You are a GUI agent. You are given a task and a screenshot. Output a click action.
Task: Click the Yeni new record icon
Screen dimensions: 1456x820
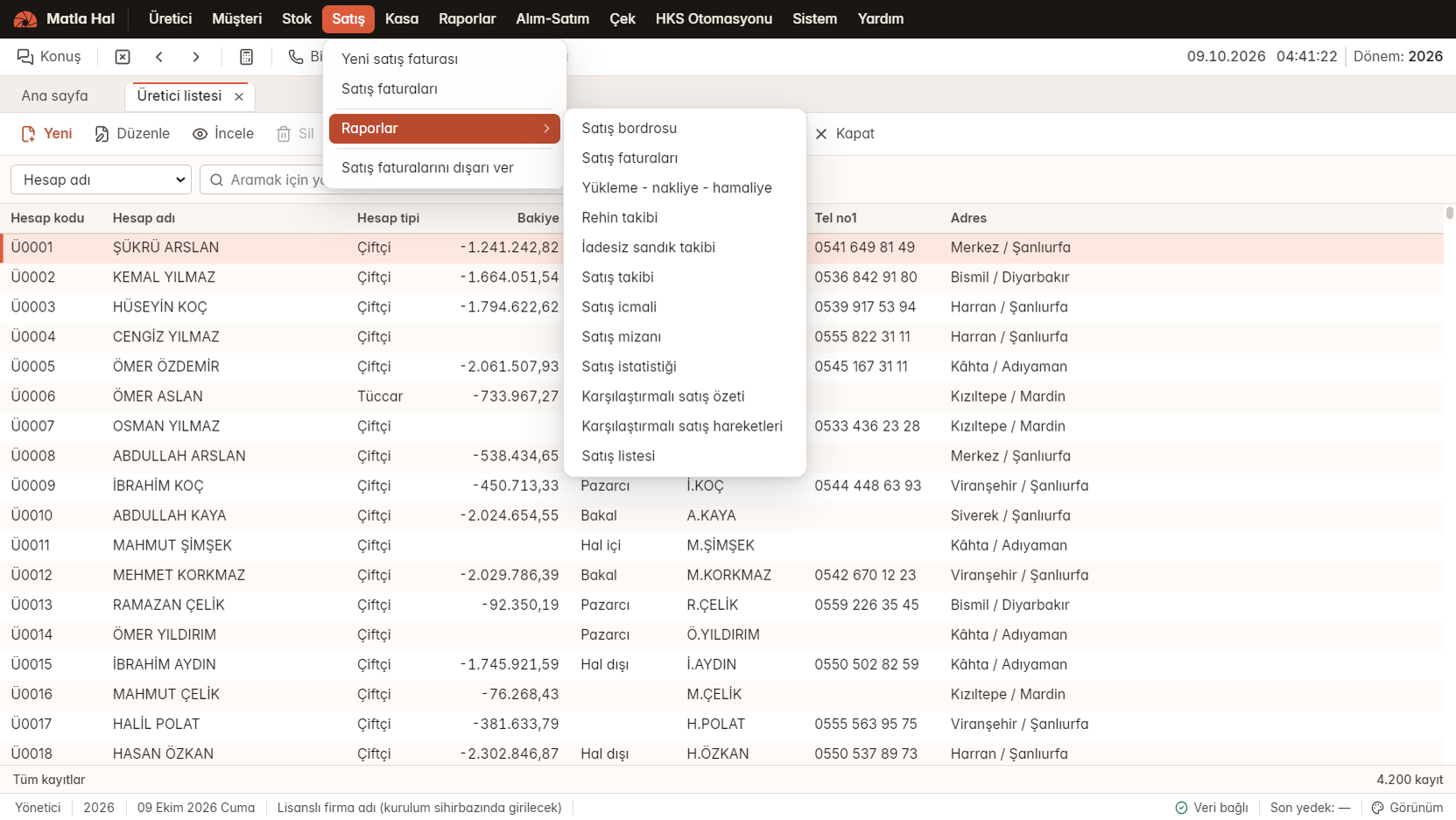(28, 134)
